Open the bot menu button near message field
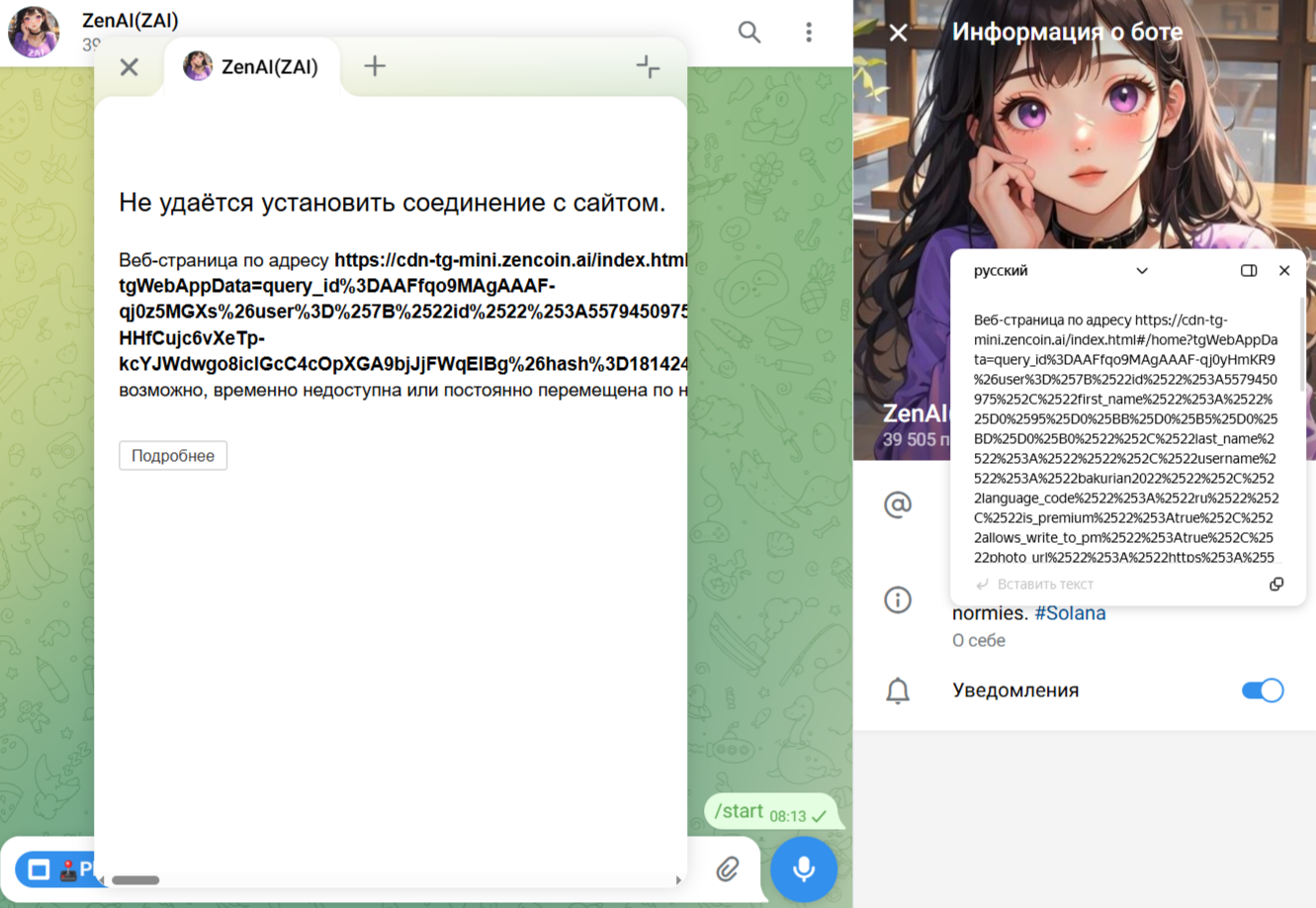The width and height of the screenshot is (1316, 908). tap(55, 869)
